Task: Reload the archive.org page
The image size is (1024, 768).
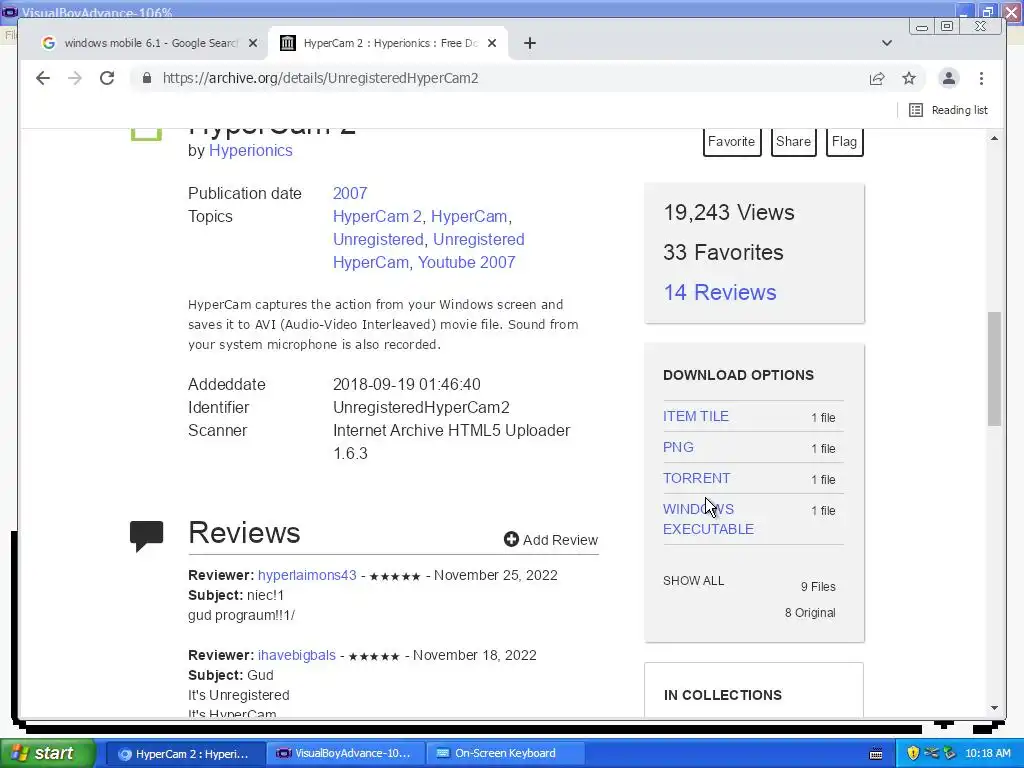Action: click(x=107, y=78)
